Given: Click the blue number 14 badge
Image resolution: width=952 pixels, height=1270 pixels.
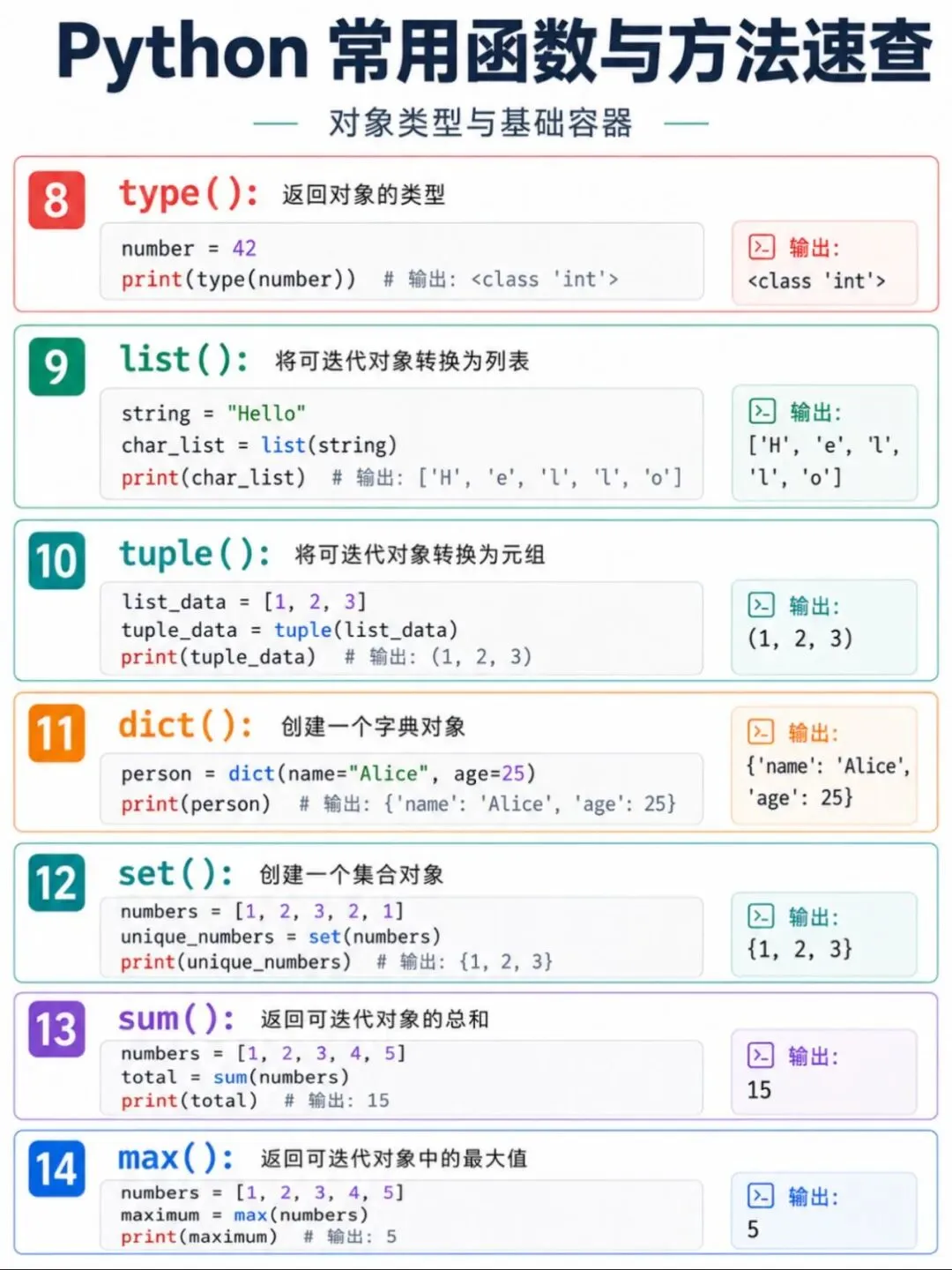Looking at the screenshot, I should coord(56,1169).
